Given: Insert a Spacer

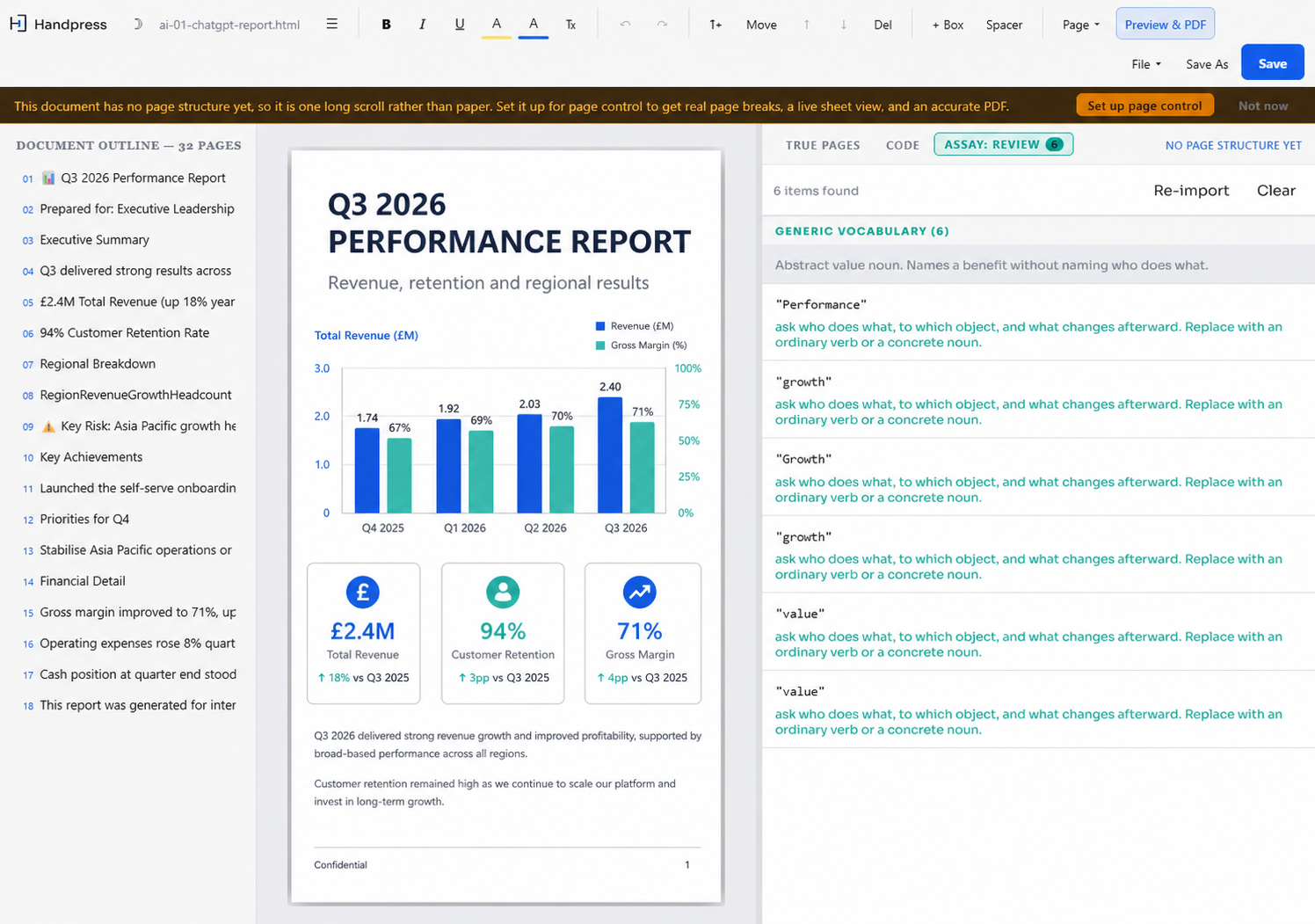Looking at the screenshot, I should (x=1004, y=25).
